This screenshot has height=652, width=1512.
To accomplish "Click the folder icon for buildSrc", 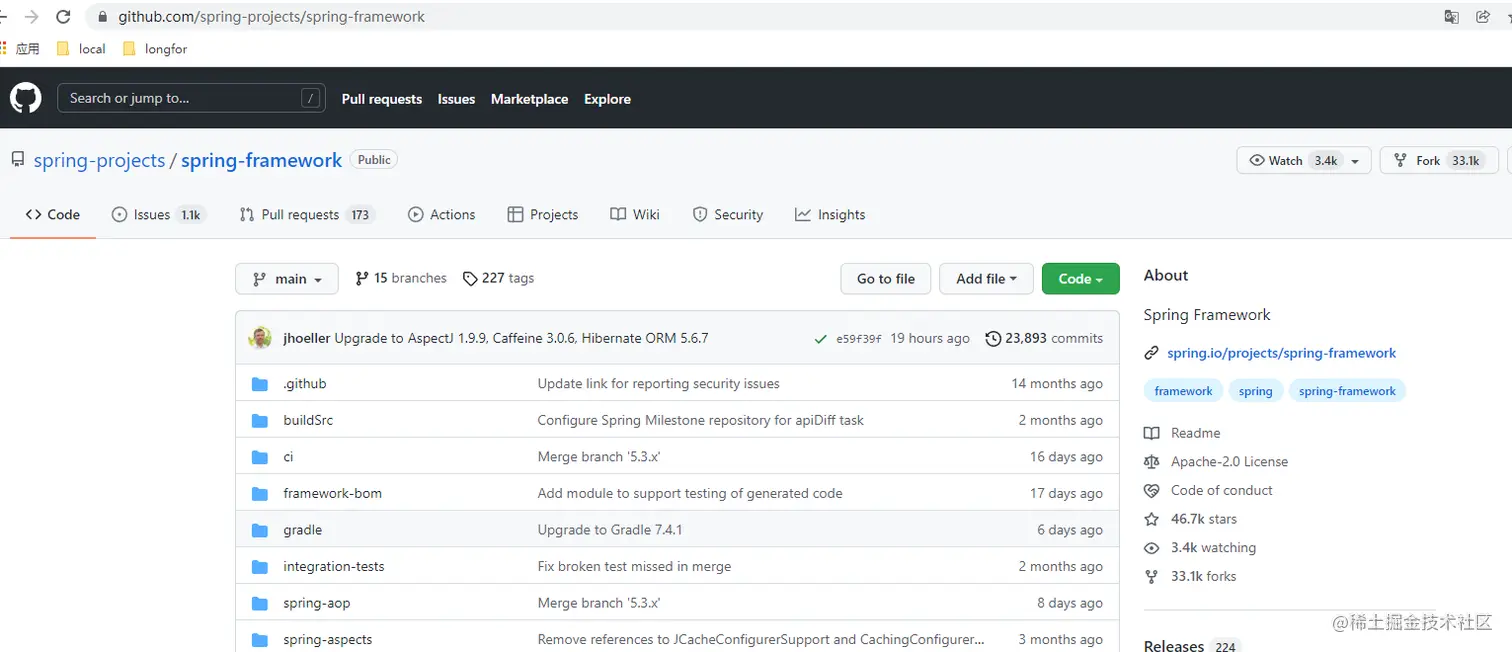I will [x=260, y=420].
